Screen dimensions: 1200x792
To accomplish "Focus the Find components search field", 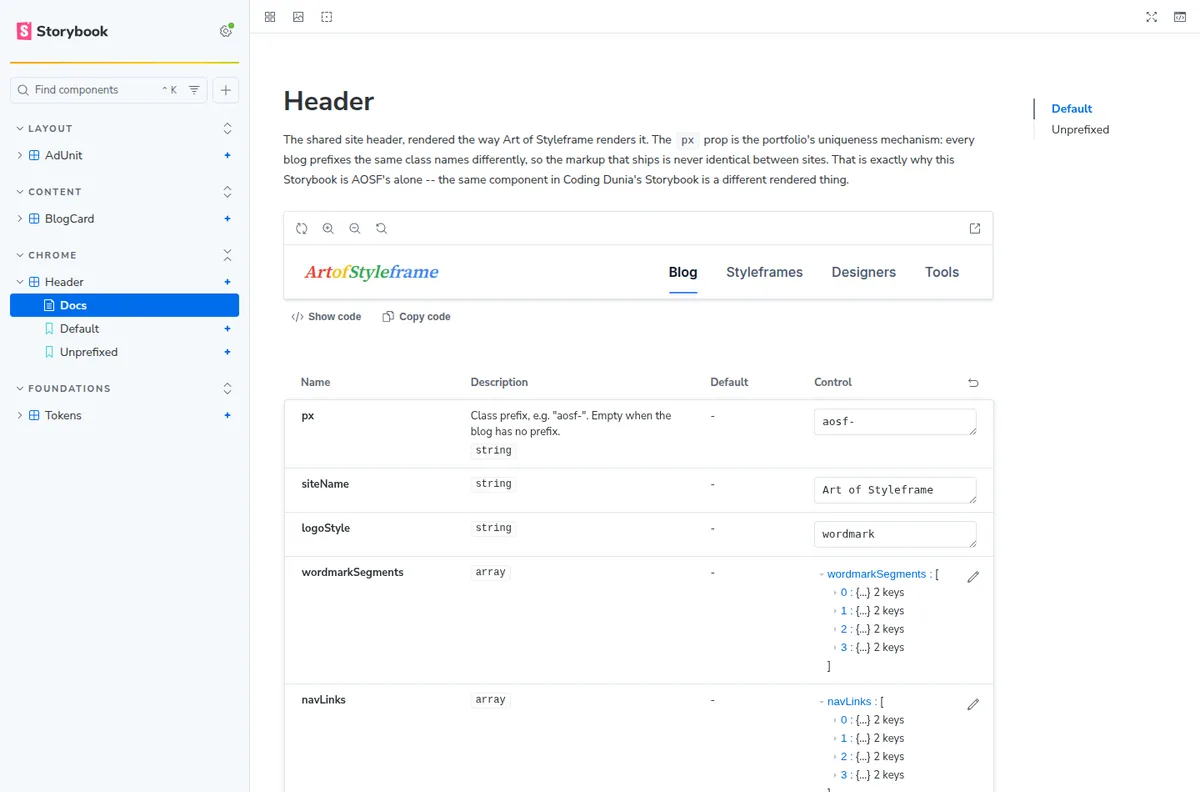I will pos(109,90).
